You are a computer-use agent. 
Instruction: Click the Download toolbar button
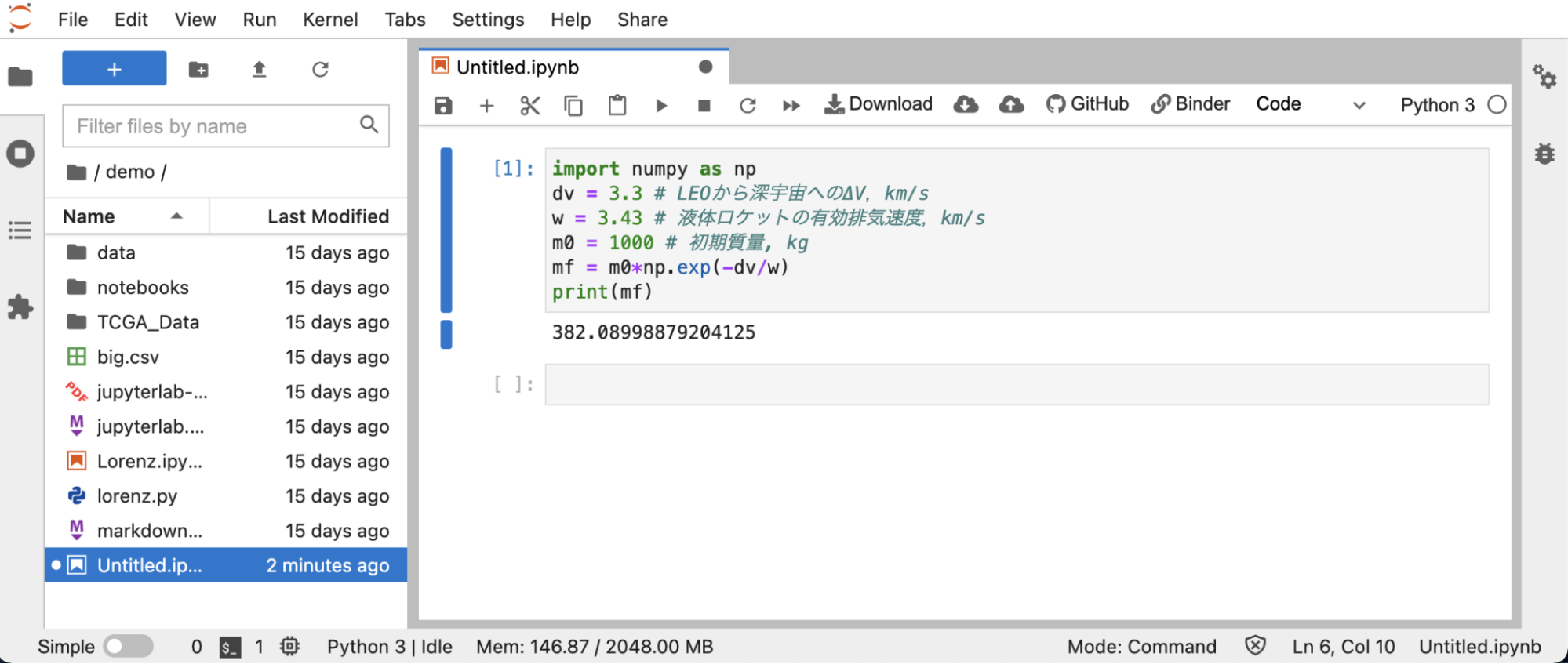pos(879,104)
